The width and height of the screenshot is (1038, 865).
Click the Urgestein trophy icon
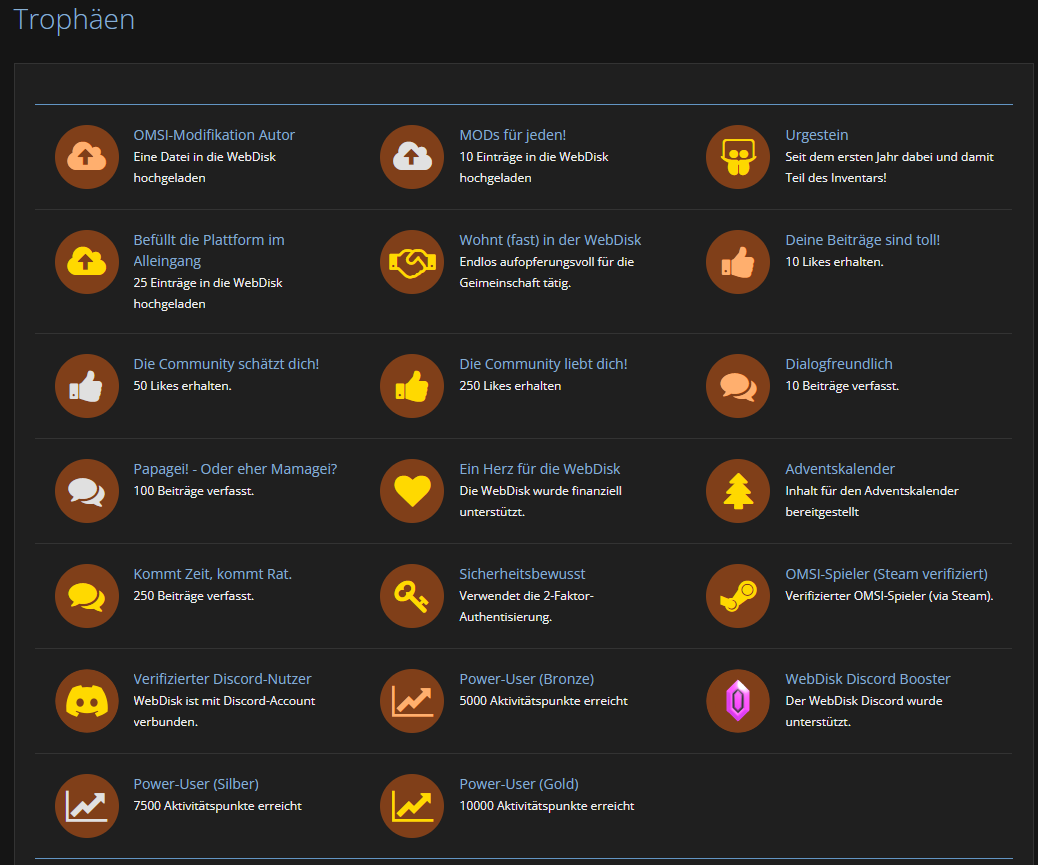coord(738,157)
